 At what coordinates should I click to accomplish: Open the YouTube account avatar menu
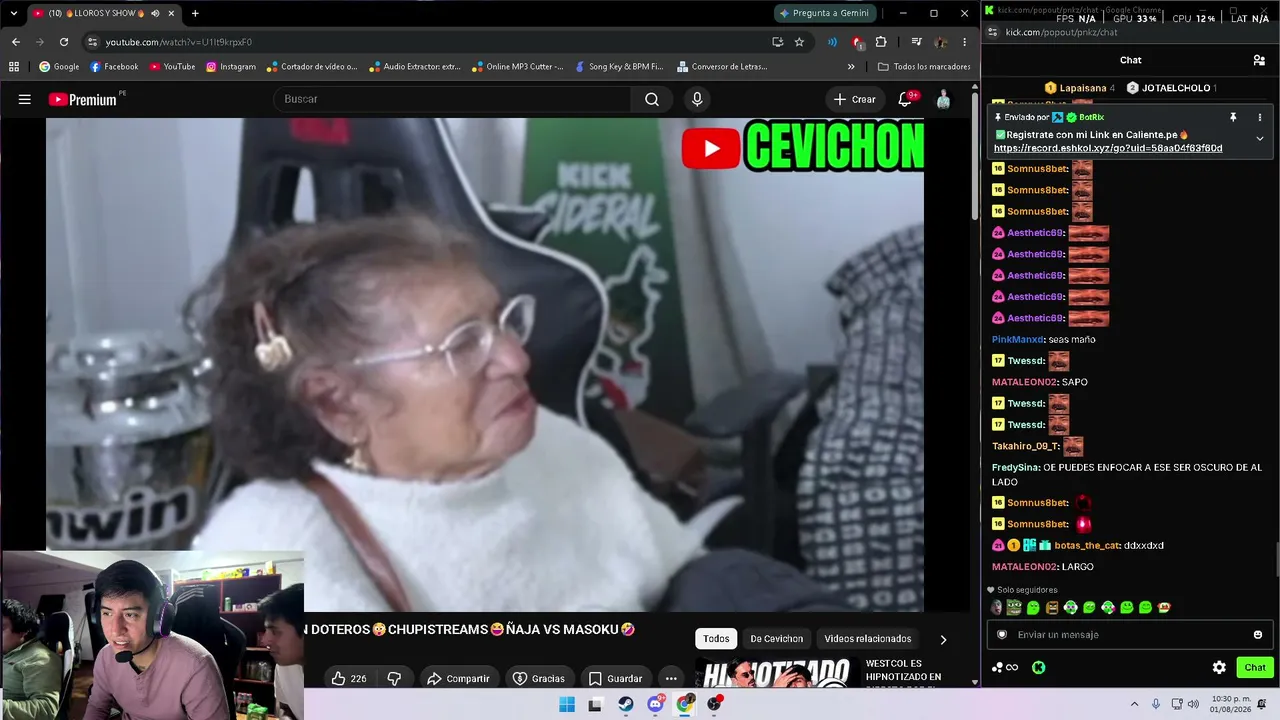coord(943,99)
